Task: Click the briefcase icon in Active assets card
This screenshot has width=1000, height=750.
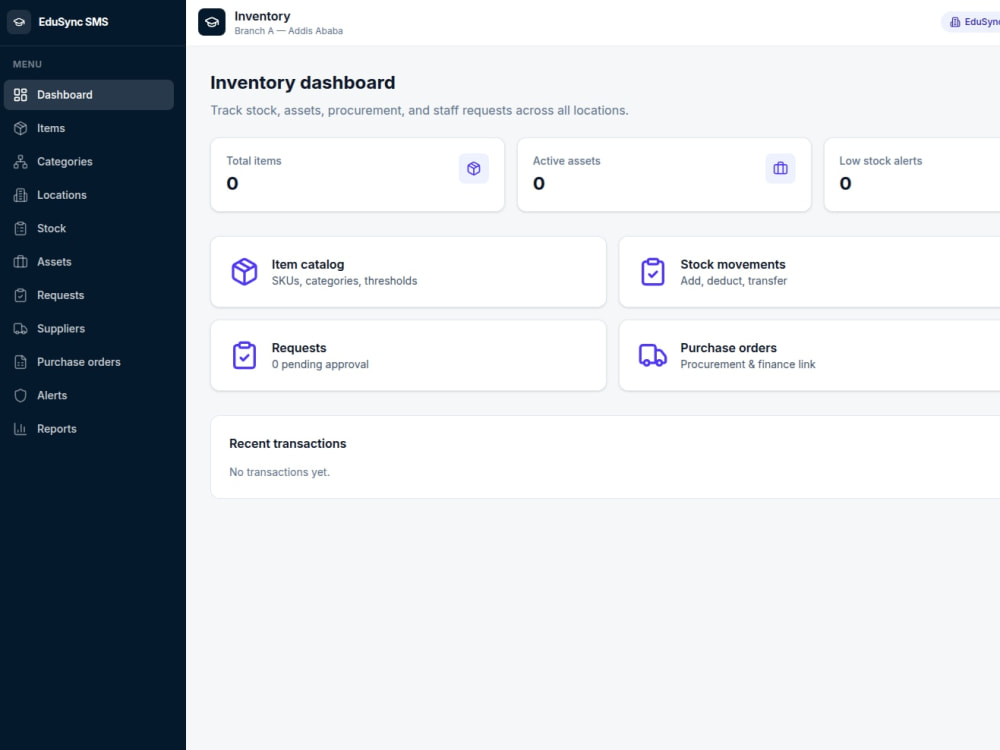Action: (x=781, y=168)
